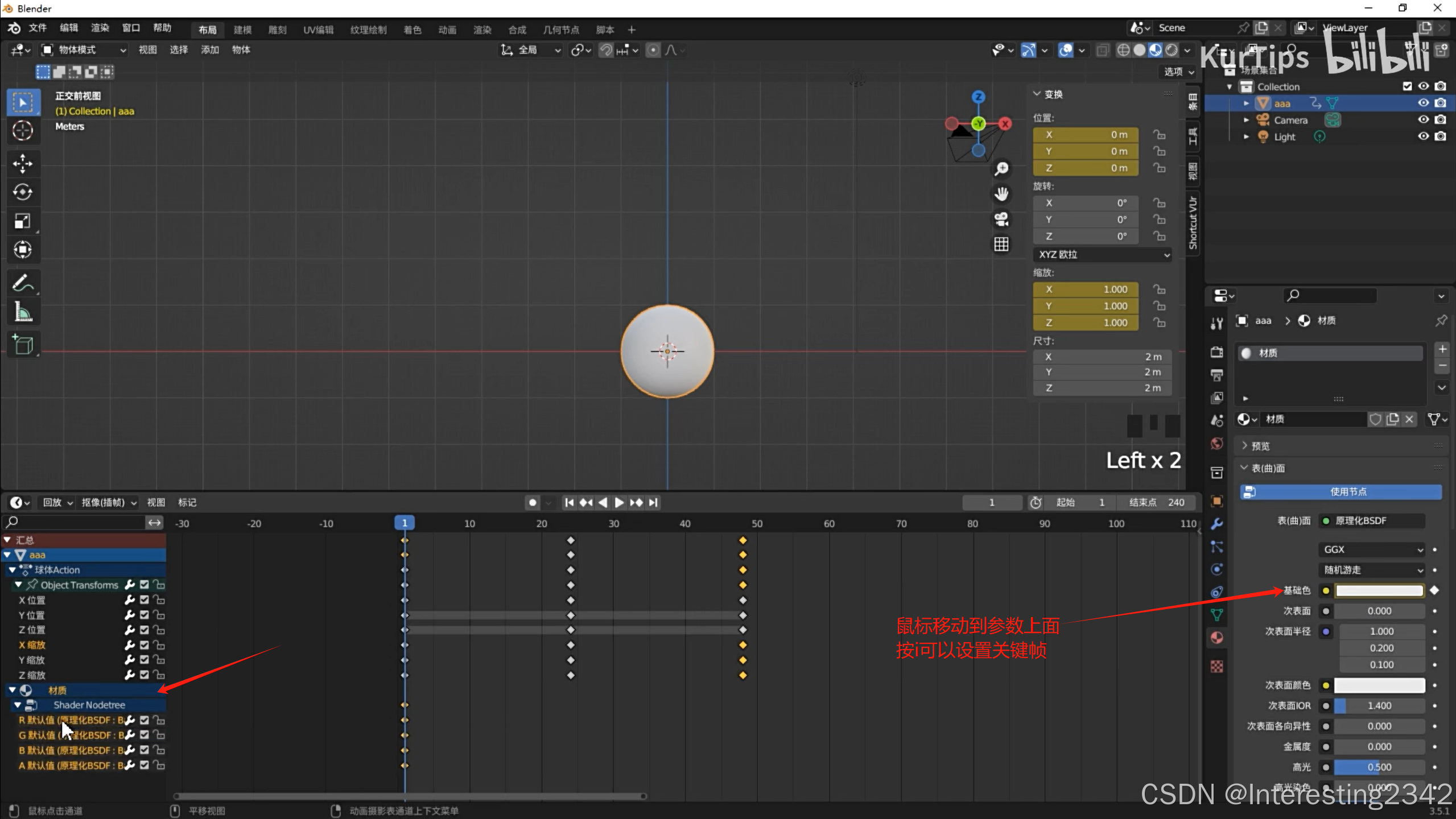Open the XYZ 欧拉 rotation mode dropdown
The width and height of the screenshot is (1456, 819).
click(1102, 255)
